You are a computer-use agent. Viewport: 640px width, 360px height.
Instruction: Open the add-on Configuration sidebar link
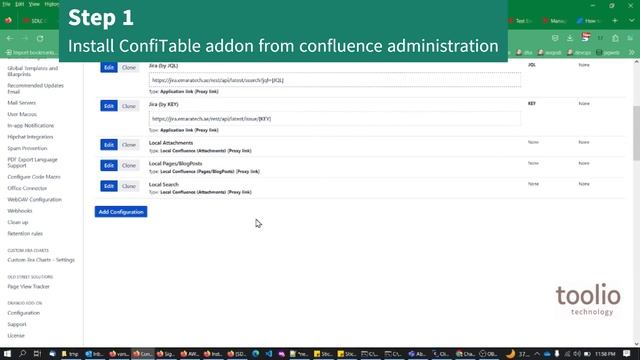coord(24,313)
